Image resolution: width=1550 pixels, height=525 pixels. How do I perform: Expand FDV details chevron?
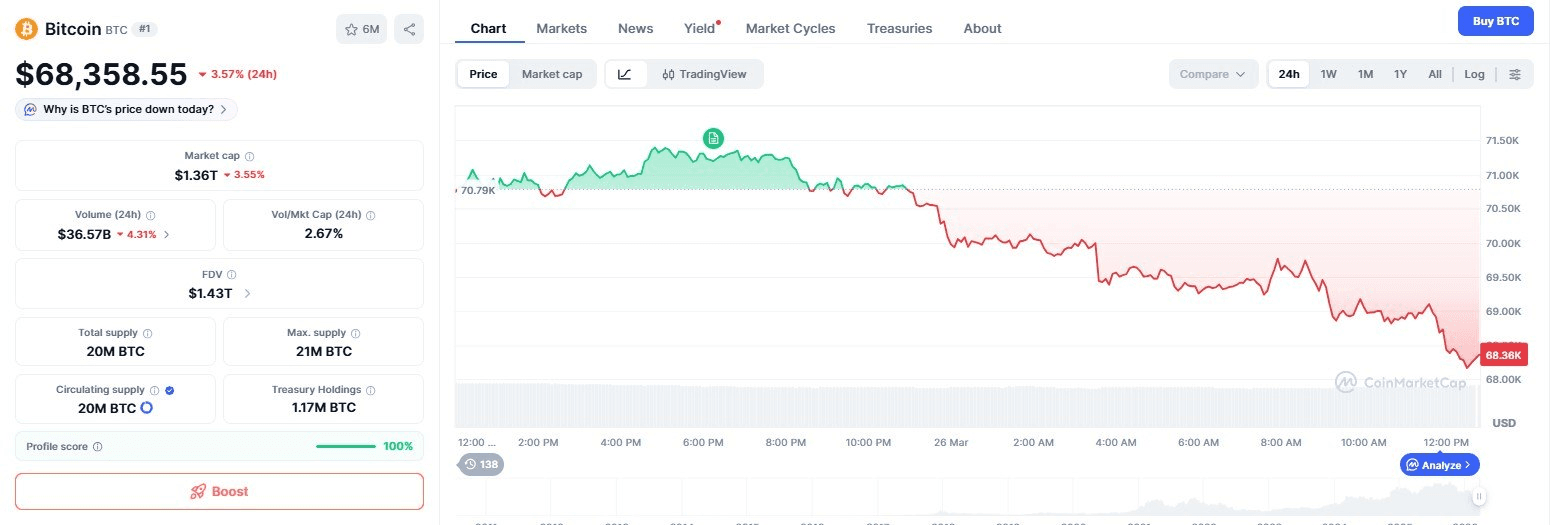[247, 293]
